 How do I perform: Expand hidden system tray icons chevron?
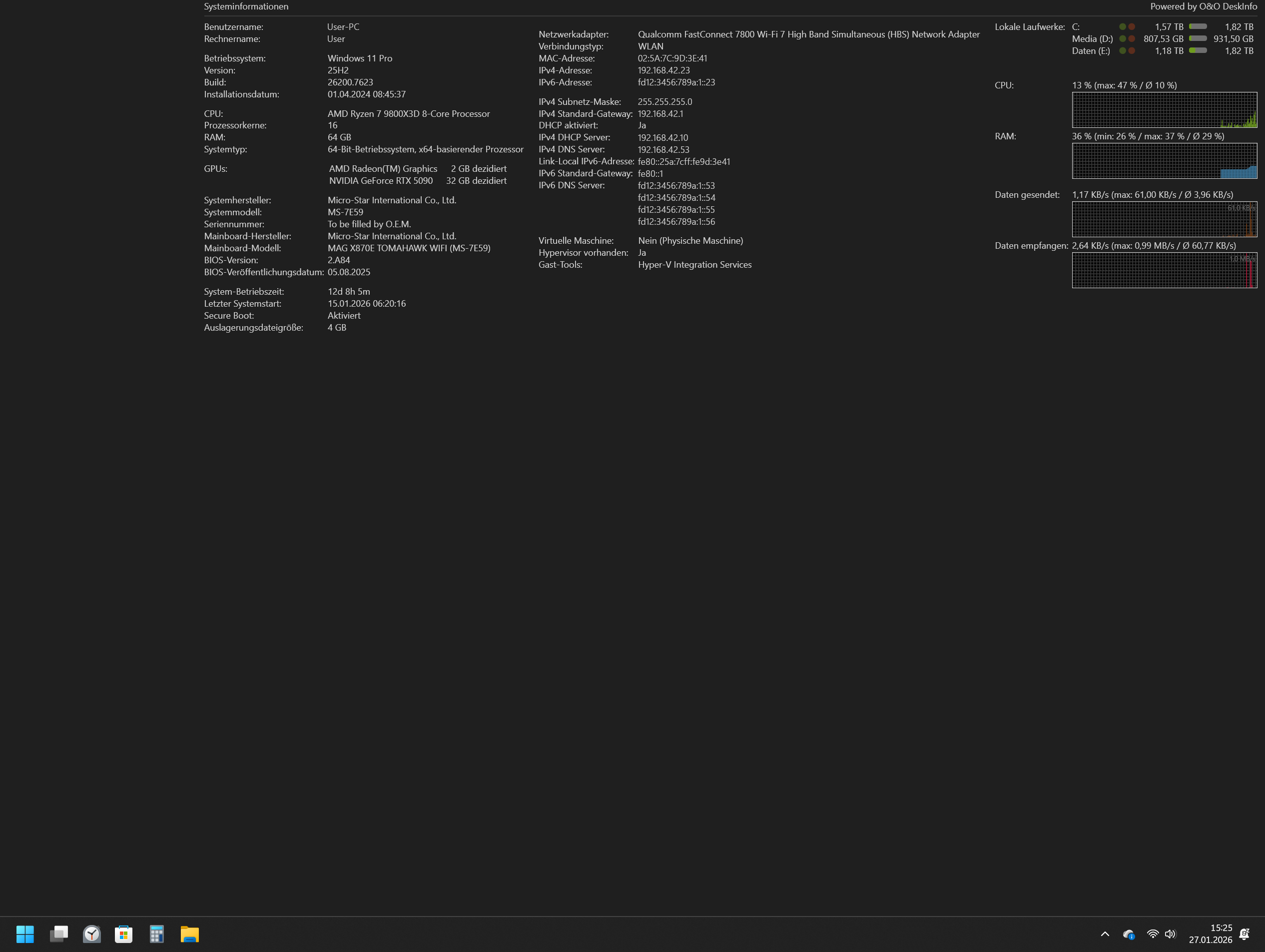coord(1105,935)
